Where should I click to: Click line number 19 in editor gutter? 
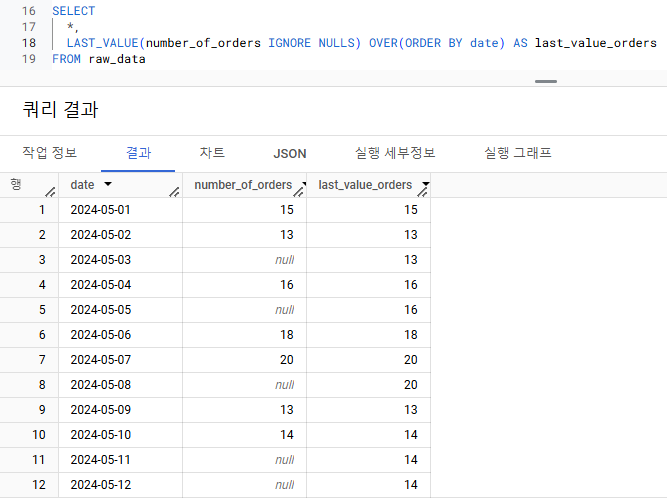tap(29, 59)
